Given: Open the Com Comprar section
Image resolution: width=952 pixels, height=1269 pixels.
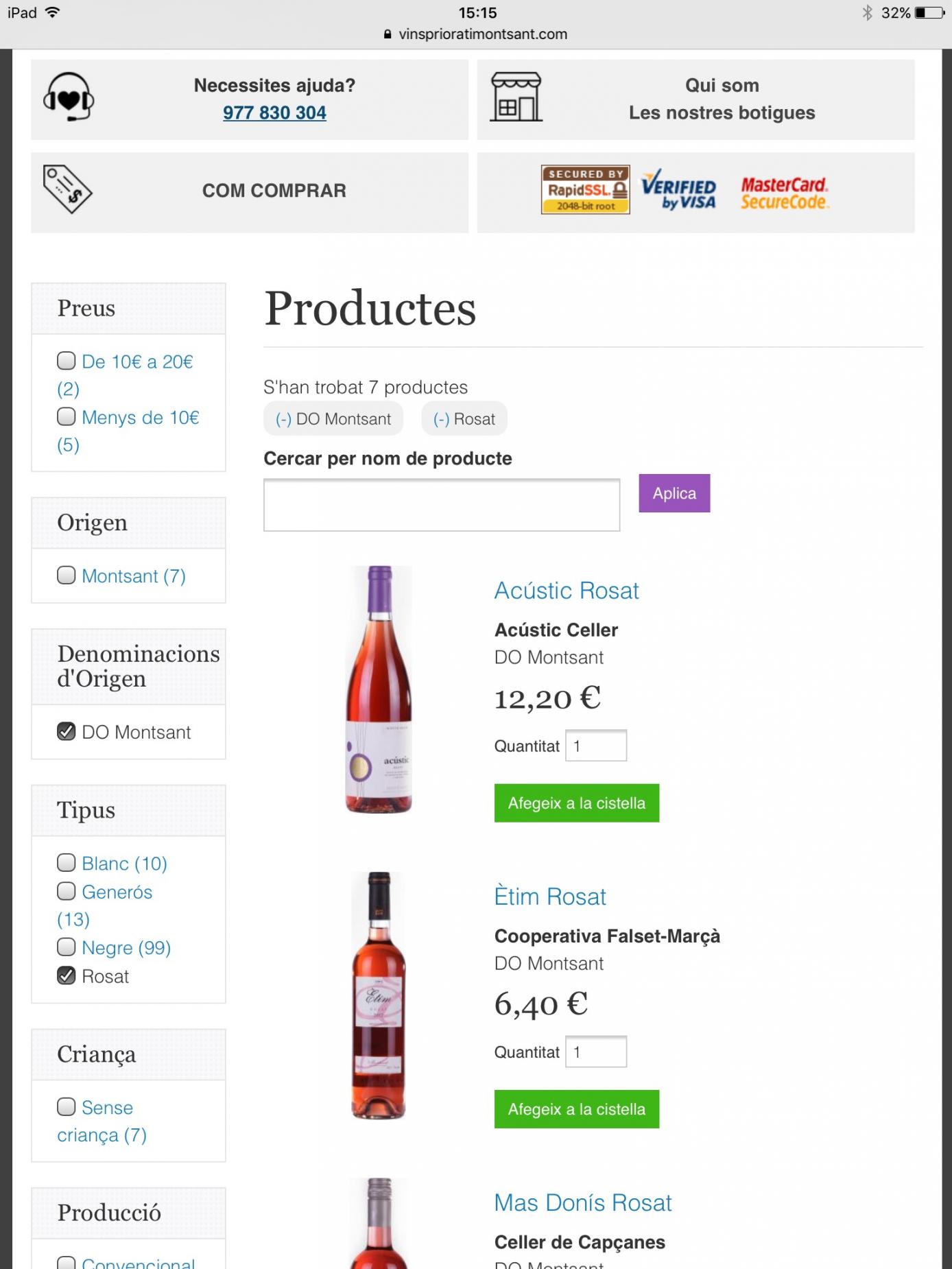Looking at the screenshot, I should tap(274, 191).
